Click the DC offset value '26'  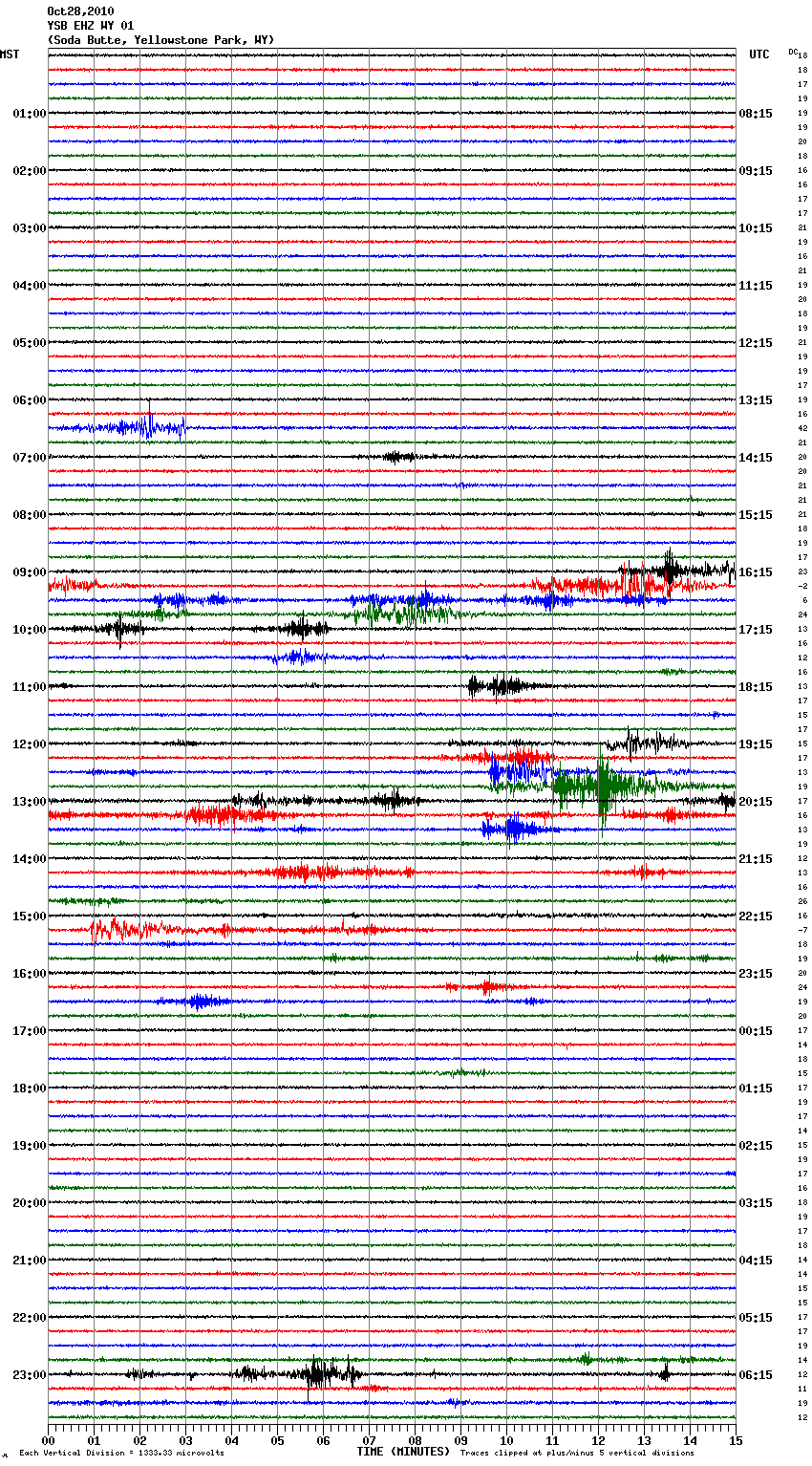802,902
